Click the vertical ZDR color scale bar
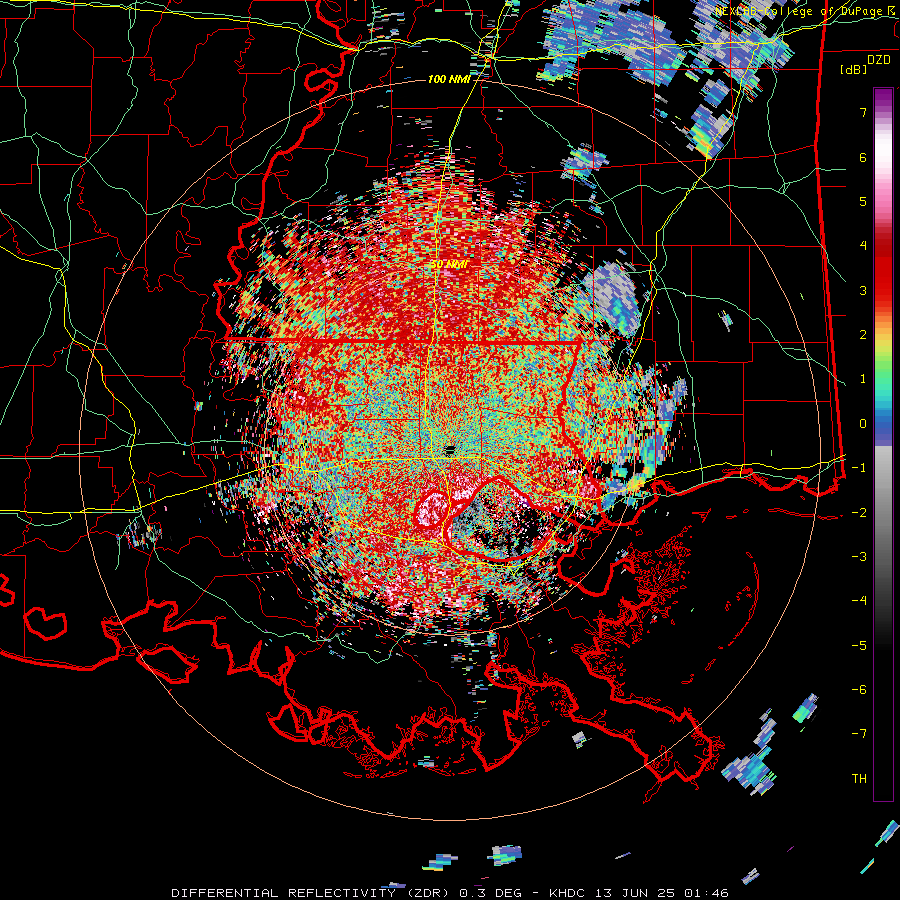Image resolution: width=900 pixels, height=900 pixels. [883, 444]
